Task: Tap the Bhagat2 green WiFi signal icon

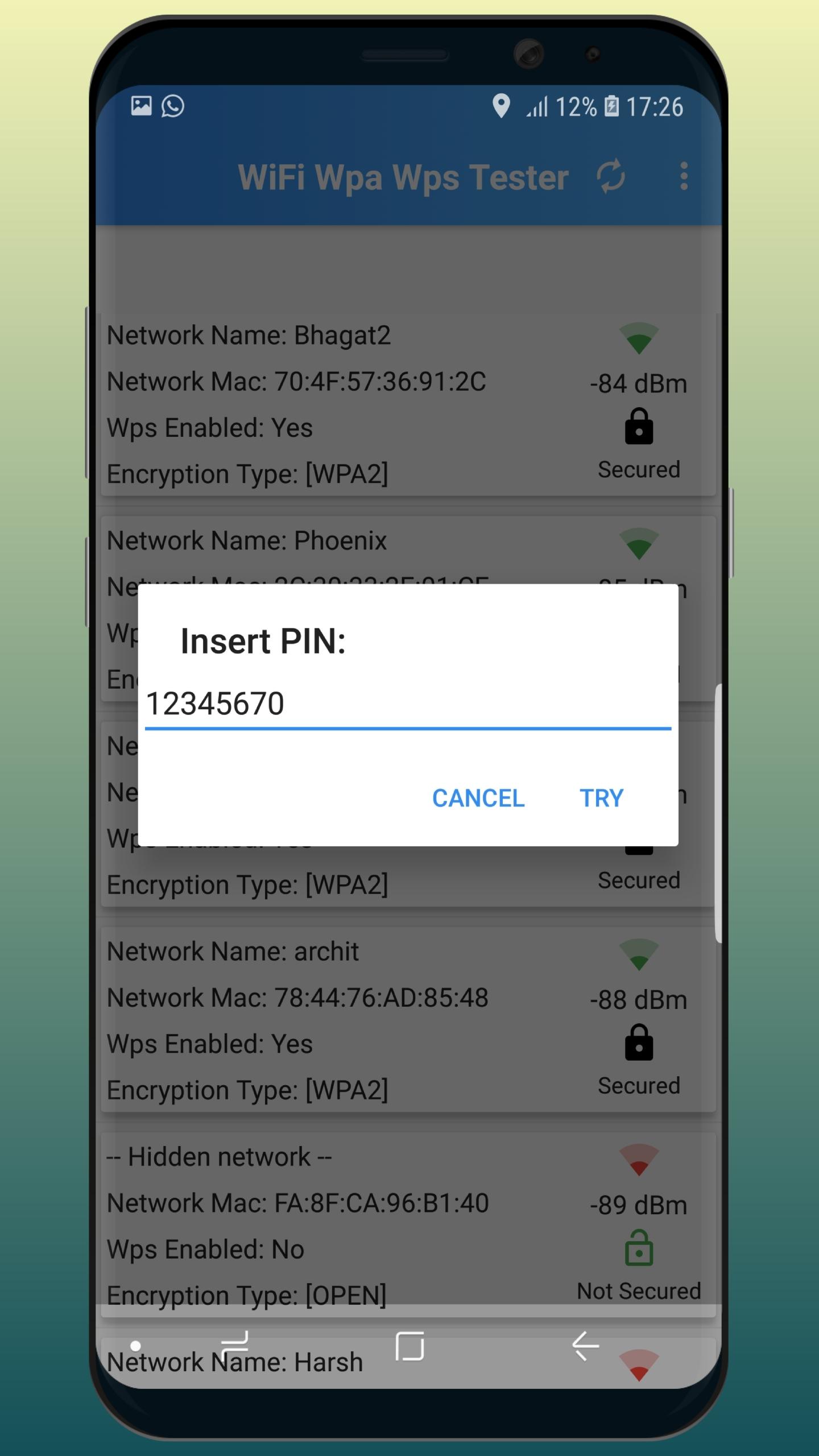Action: [x=639, y=338]
